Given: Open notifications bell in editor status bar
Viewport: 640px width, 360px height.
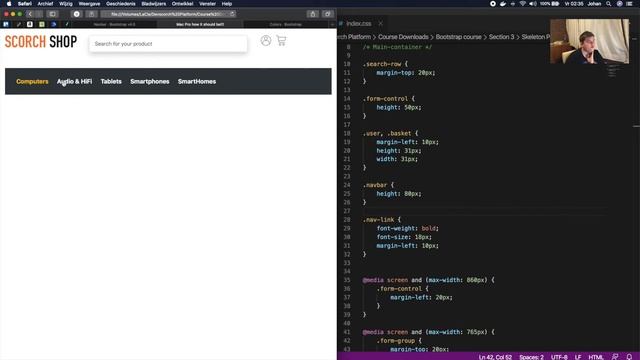Looking at the screenshot, I should click(x=629, y=357).
